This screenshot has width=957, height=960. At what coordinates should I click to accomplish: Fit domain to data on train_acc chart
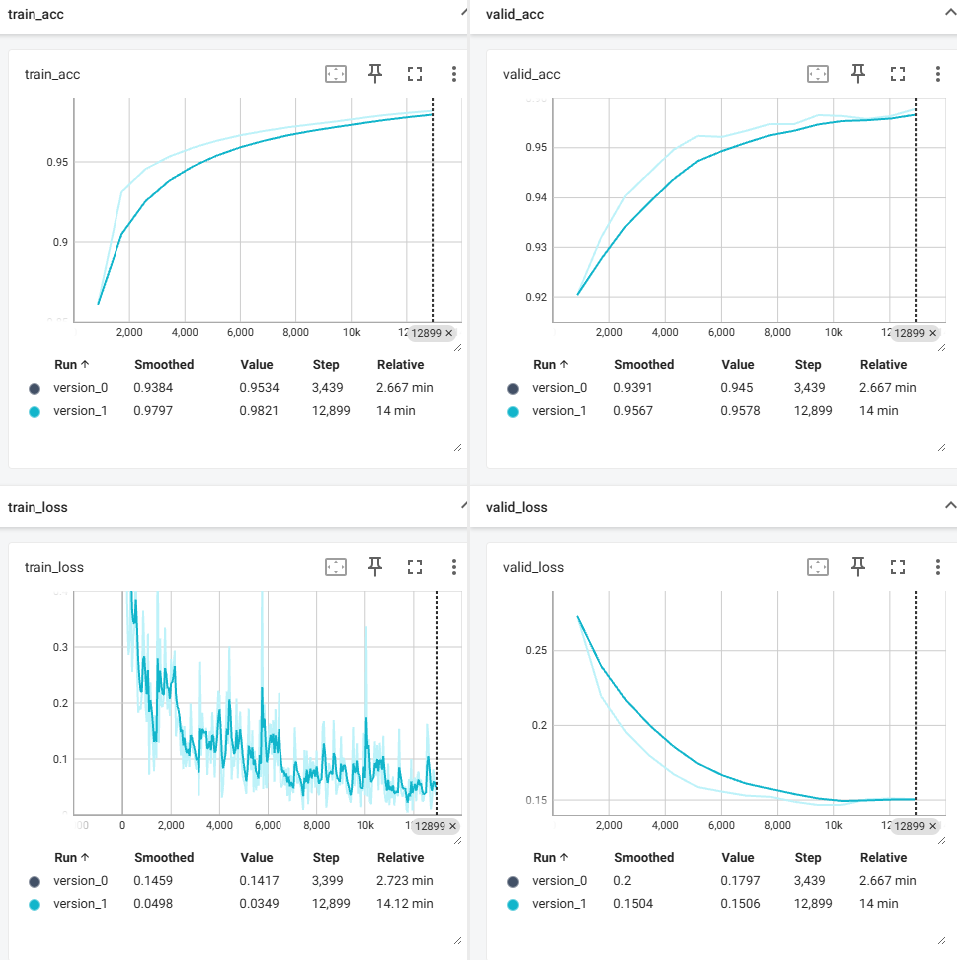click(336, 74)
